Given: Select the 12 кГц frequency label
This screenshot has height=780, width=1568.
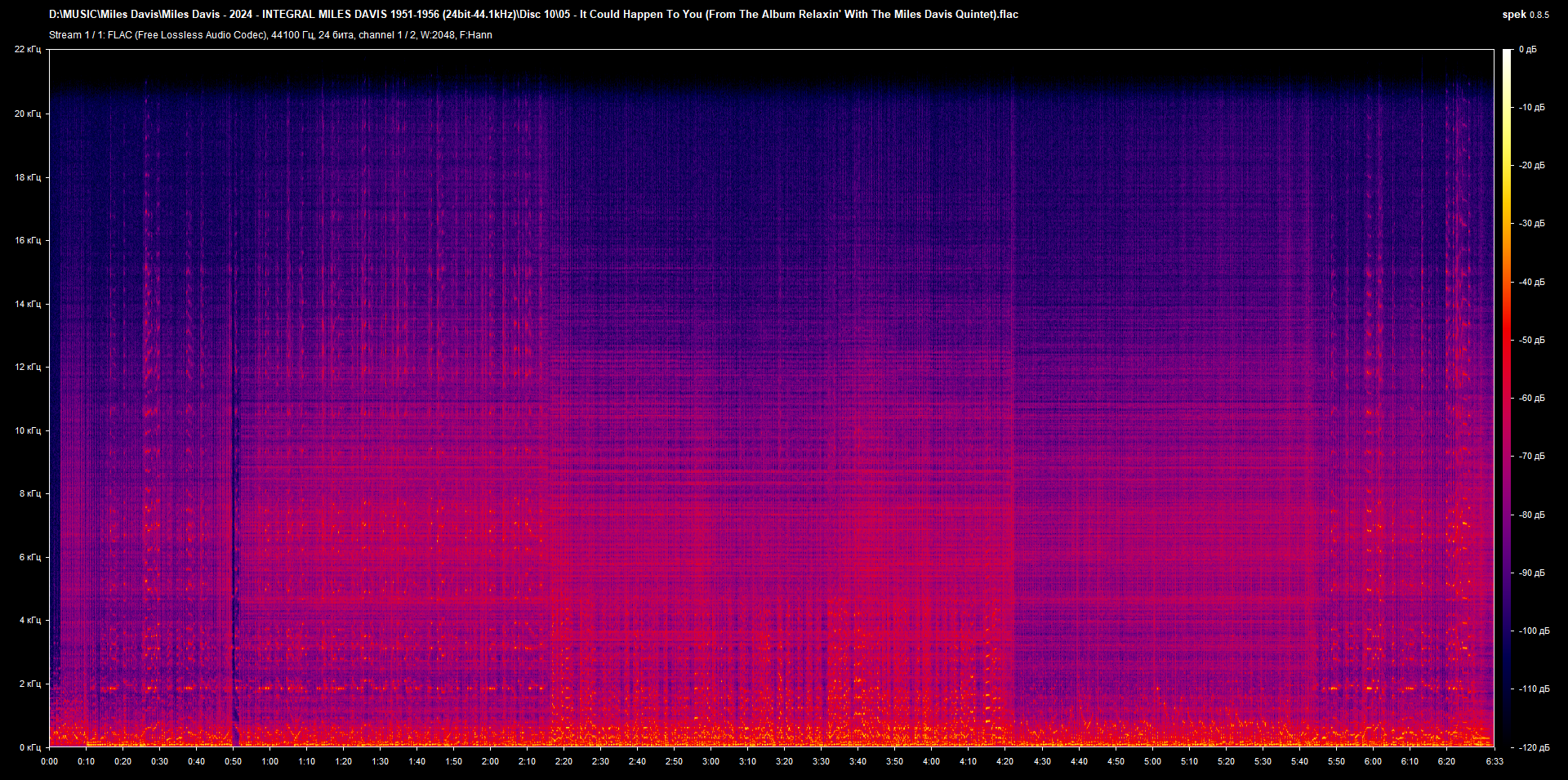Looking at the screenshot, I should tap(28, 367).
